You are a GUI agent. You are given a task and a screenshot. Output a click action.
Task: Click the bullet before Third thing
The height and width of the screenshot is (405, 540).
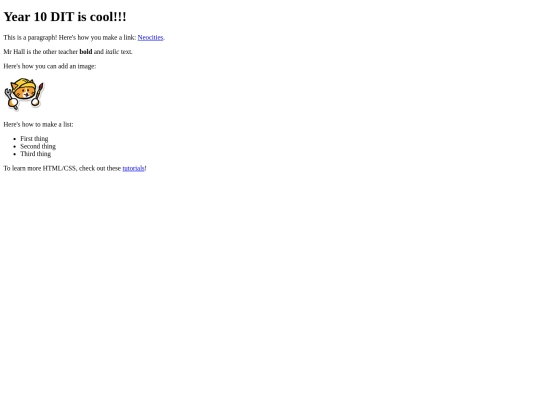[x=14, y=154]
